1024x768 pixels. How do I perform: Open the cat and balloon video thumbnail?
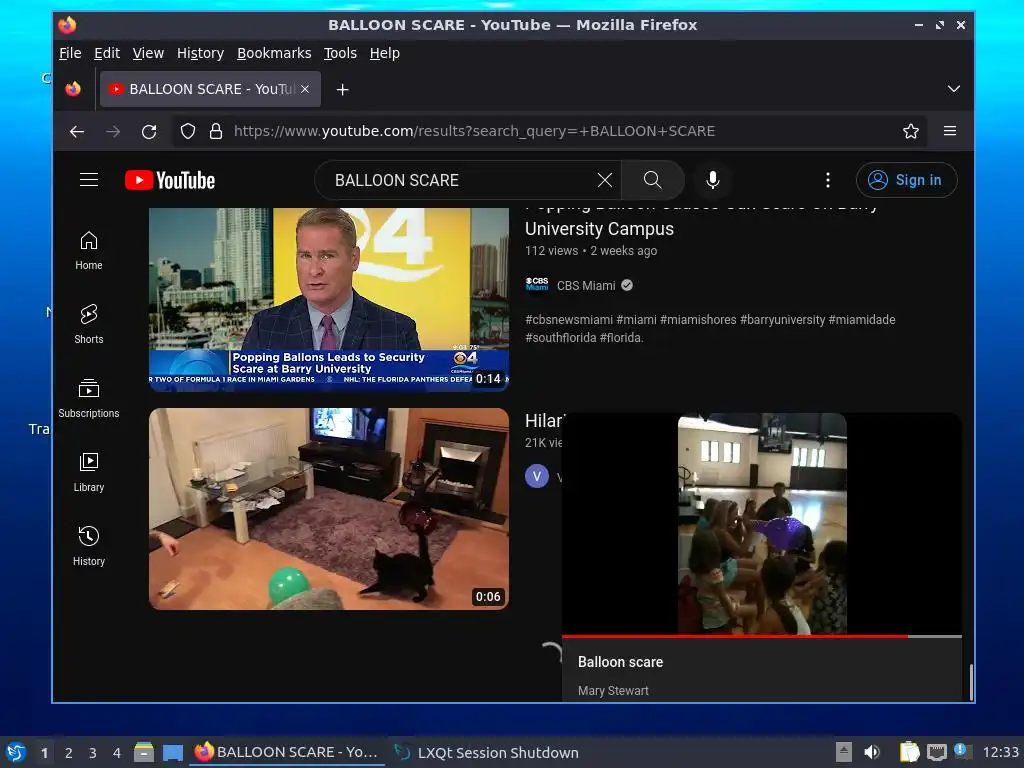[x=328, y=509]
